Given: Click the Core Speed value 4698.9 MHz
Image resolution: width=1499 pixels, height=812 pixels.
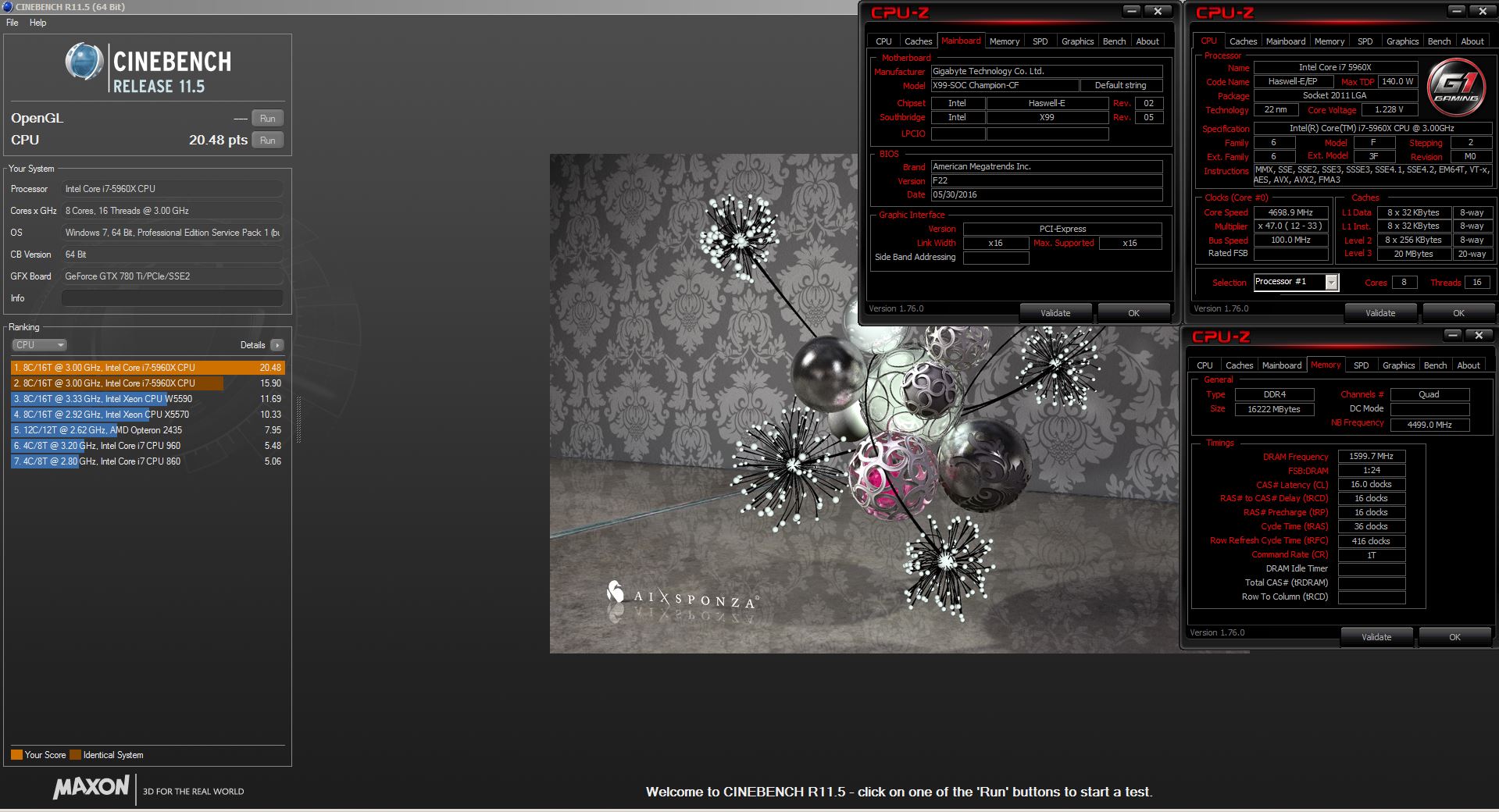Looking at the screenshot, I should (1290, 212).
